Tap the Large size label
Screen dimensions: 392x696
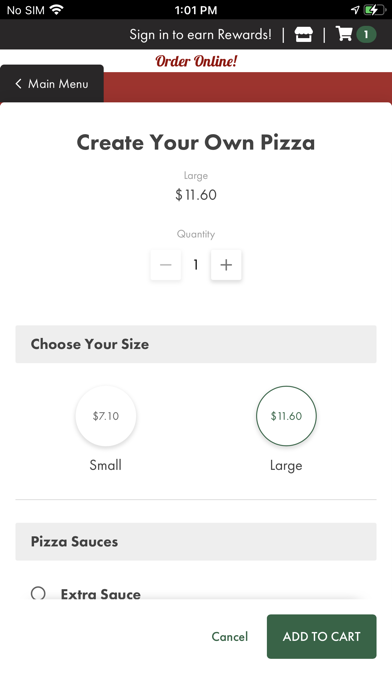pyautogui.click(x=286, y=466)
